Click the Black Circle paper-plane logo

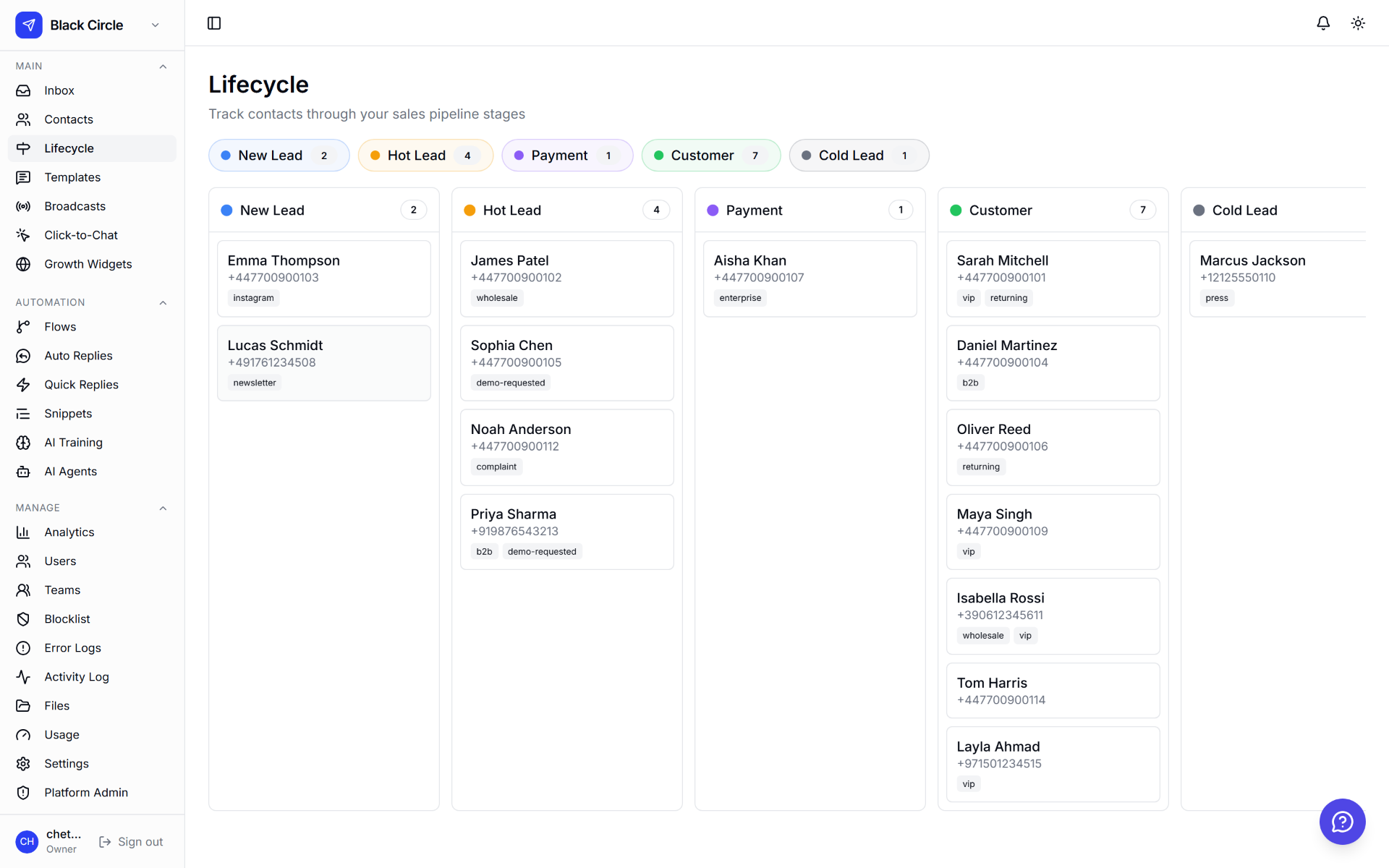29,25
